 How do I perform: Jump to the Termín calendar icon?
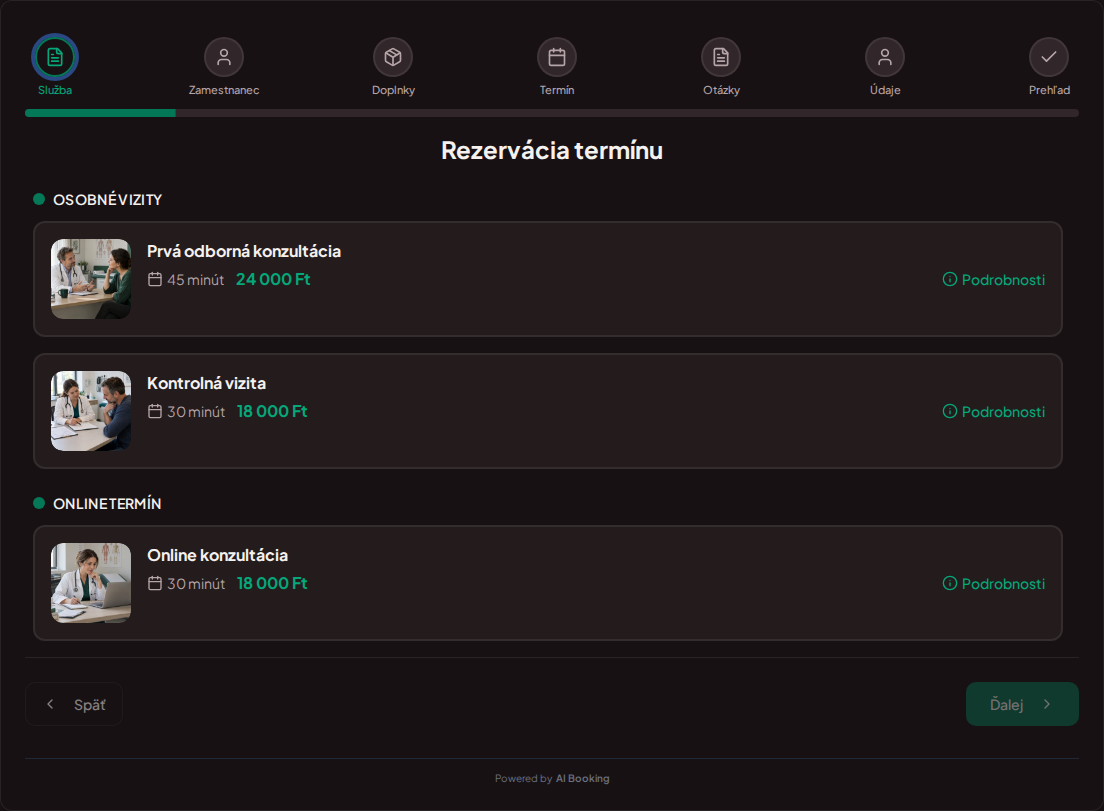[557, 57]
